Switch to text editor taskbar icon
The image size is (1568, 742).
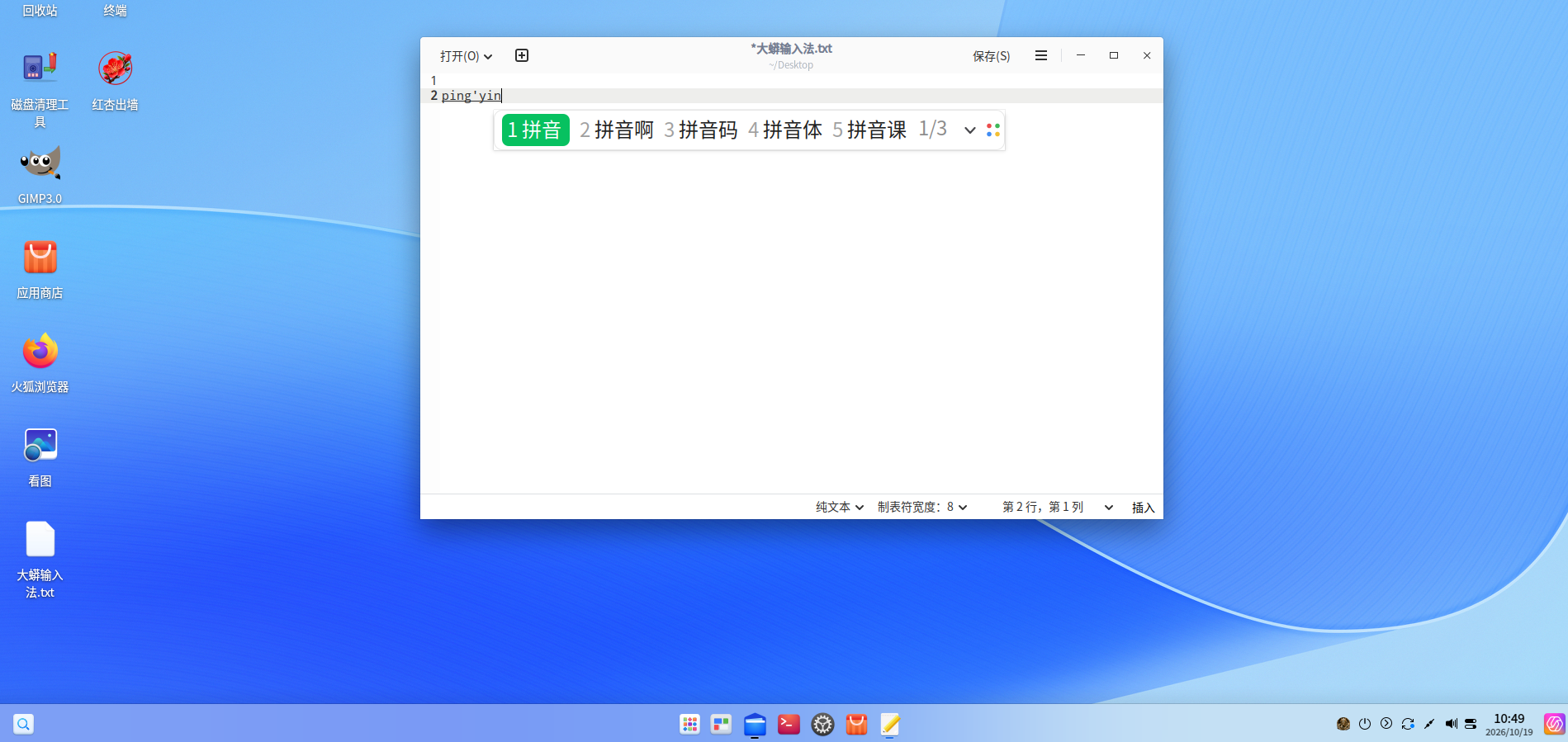coord(890,724)
